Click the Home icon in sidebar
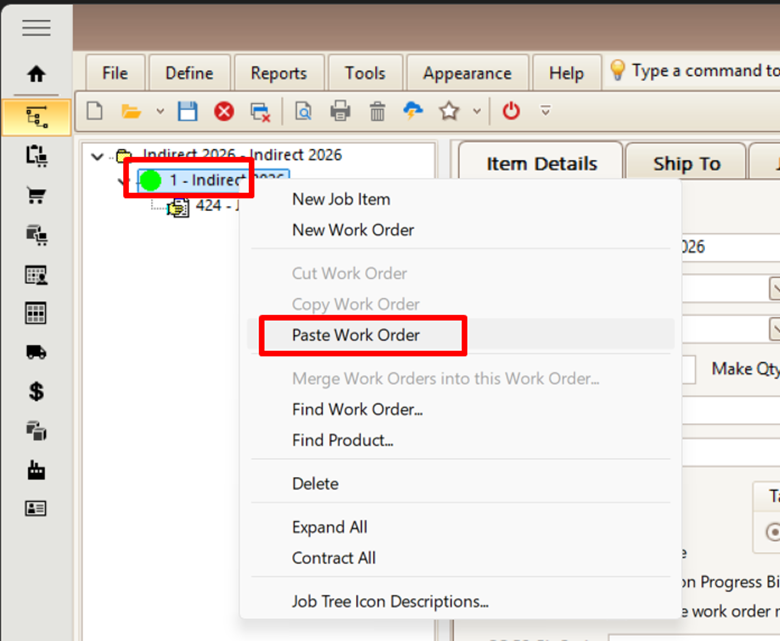This screenshot has height=641, width=780. (x=36, y=74)
